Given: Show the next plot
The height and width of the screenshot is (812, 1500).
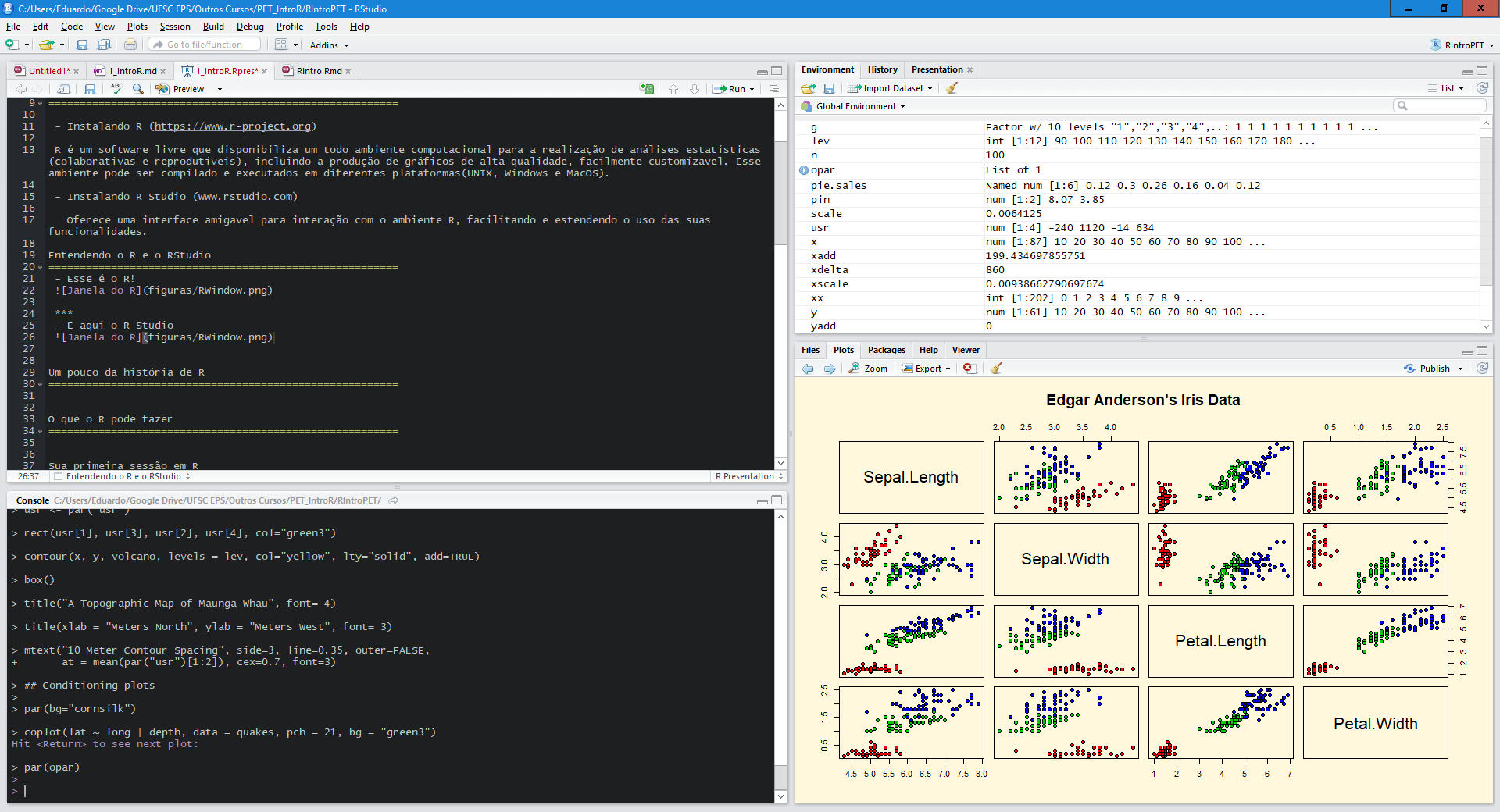Looking at the screenshot, I should (x=829, y=369).
